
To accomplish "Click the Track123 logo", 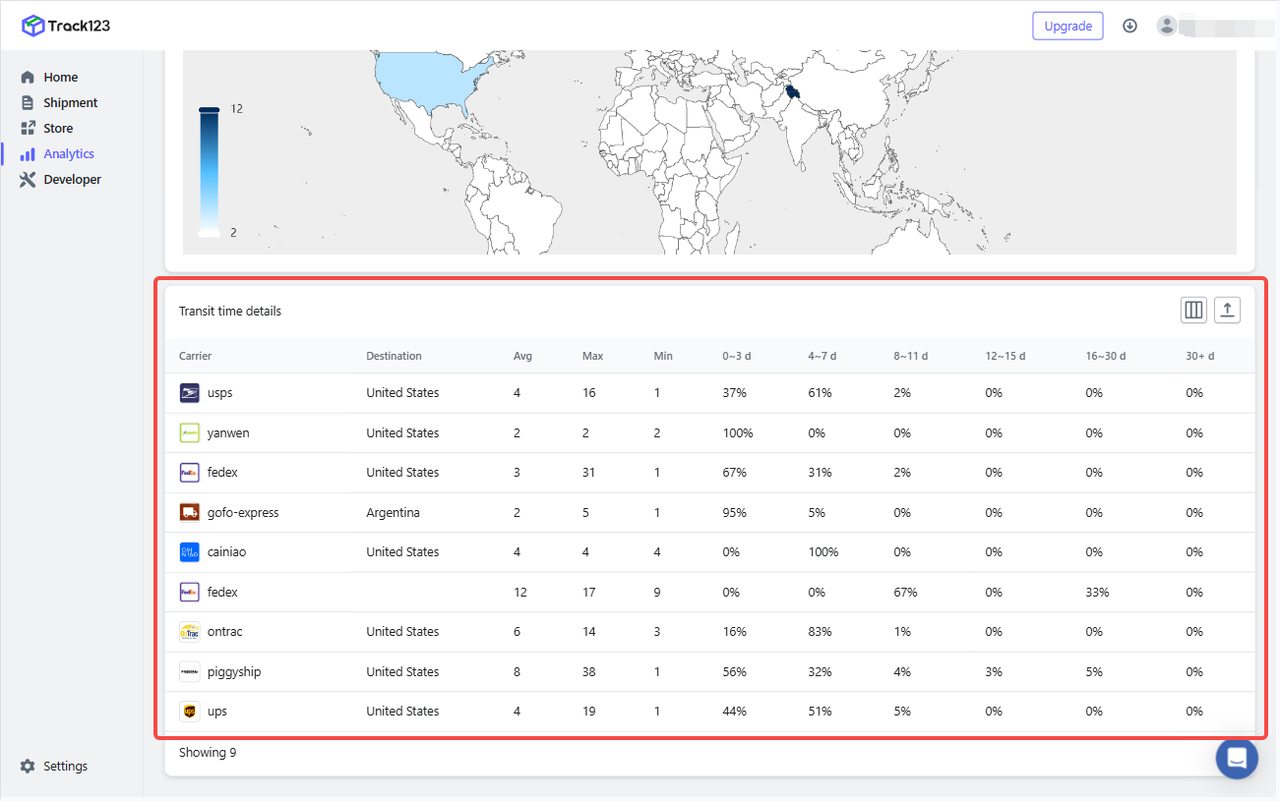I will 66,25.
